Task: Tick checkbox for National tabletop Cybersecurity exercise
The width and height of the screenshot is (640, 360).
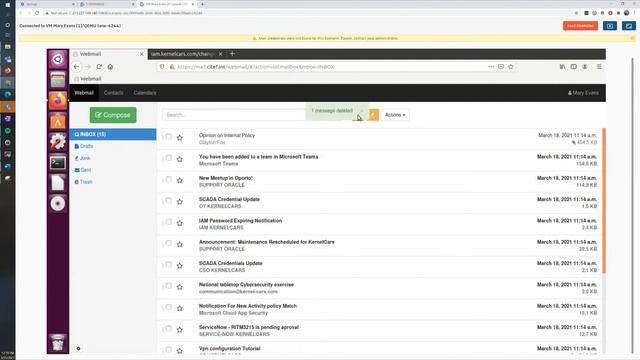Action: pos(168,286)
